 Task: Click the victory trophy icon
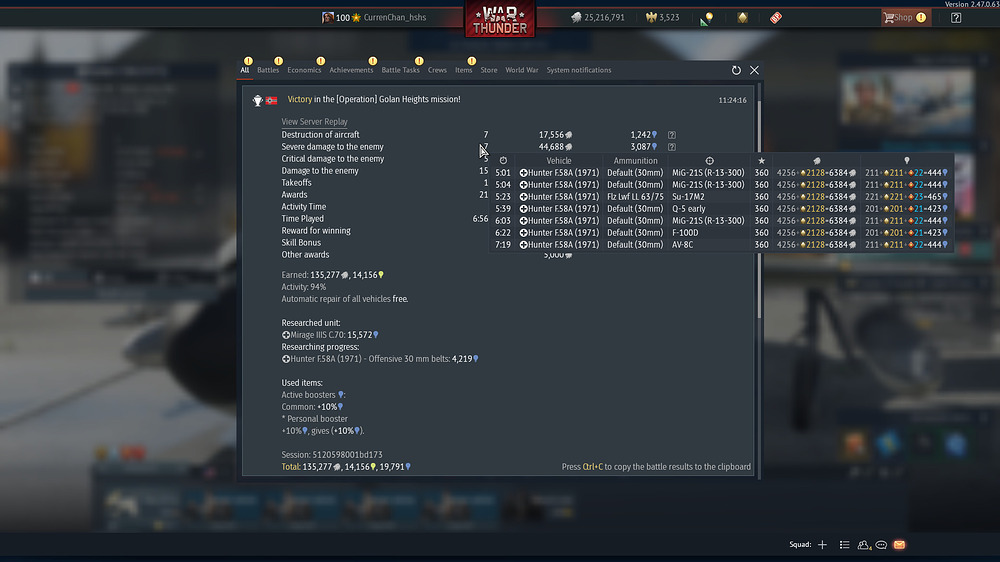click(258, 101)
